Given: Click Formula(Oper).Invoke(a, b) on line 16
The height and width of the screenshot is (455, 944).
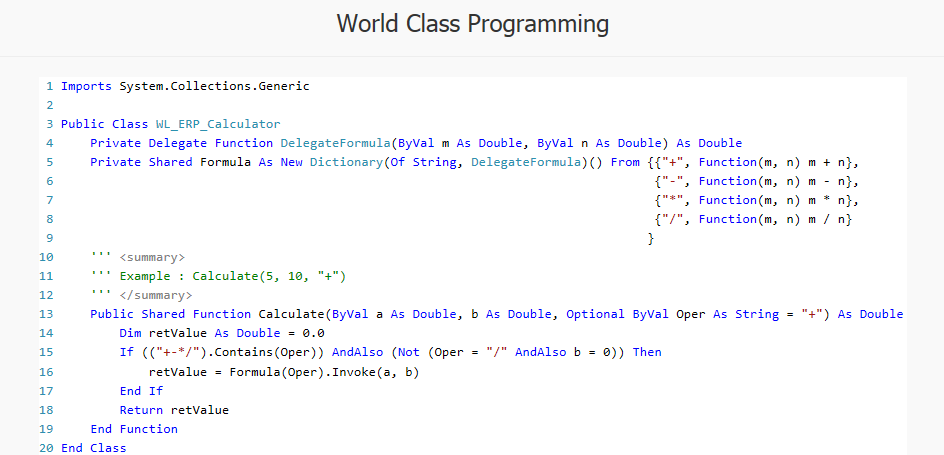Looking at the screenshot, I should [x=324, y=373].
